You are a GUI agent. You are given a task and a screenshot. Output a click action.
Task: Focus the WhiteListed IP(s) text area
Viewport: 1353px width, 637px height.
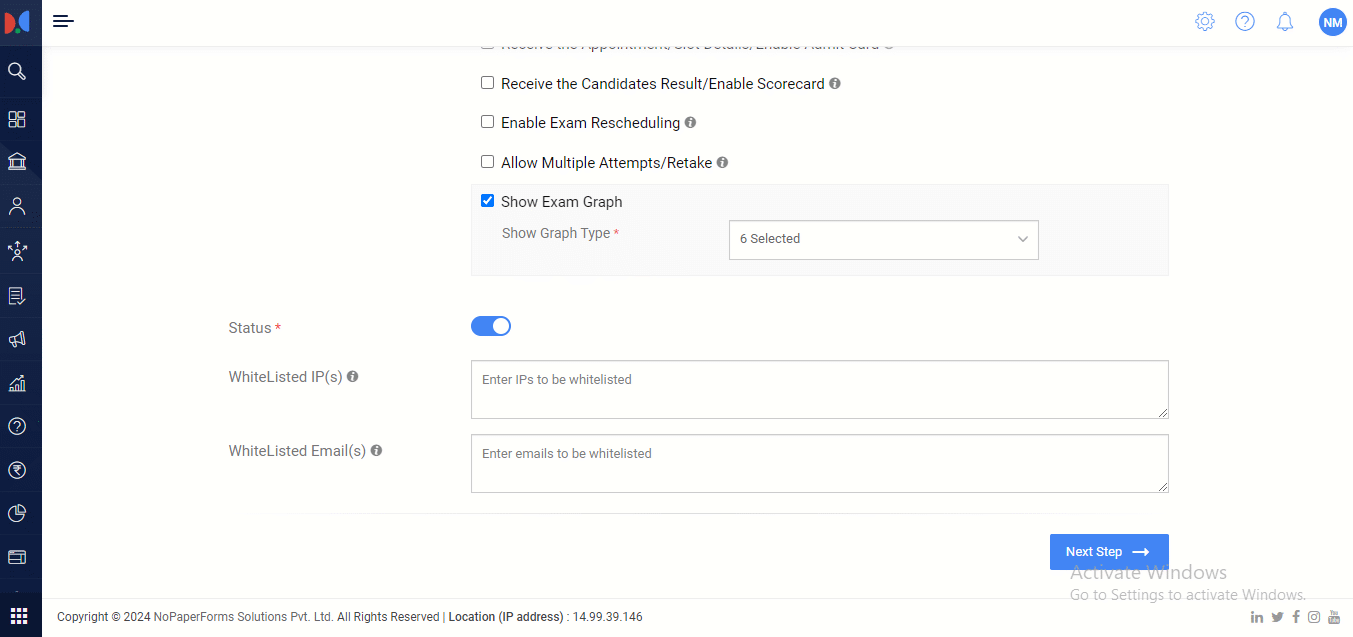(820, 390)
